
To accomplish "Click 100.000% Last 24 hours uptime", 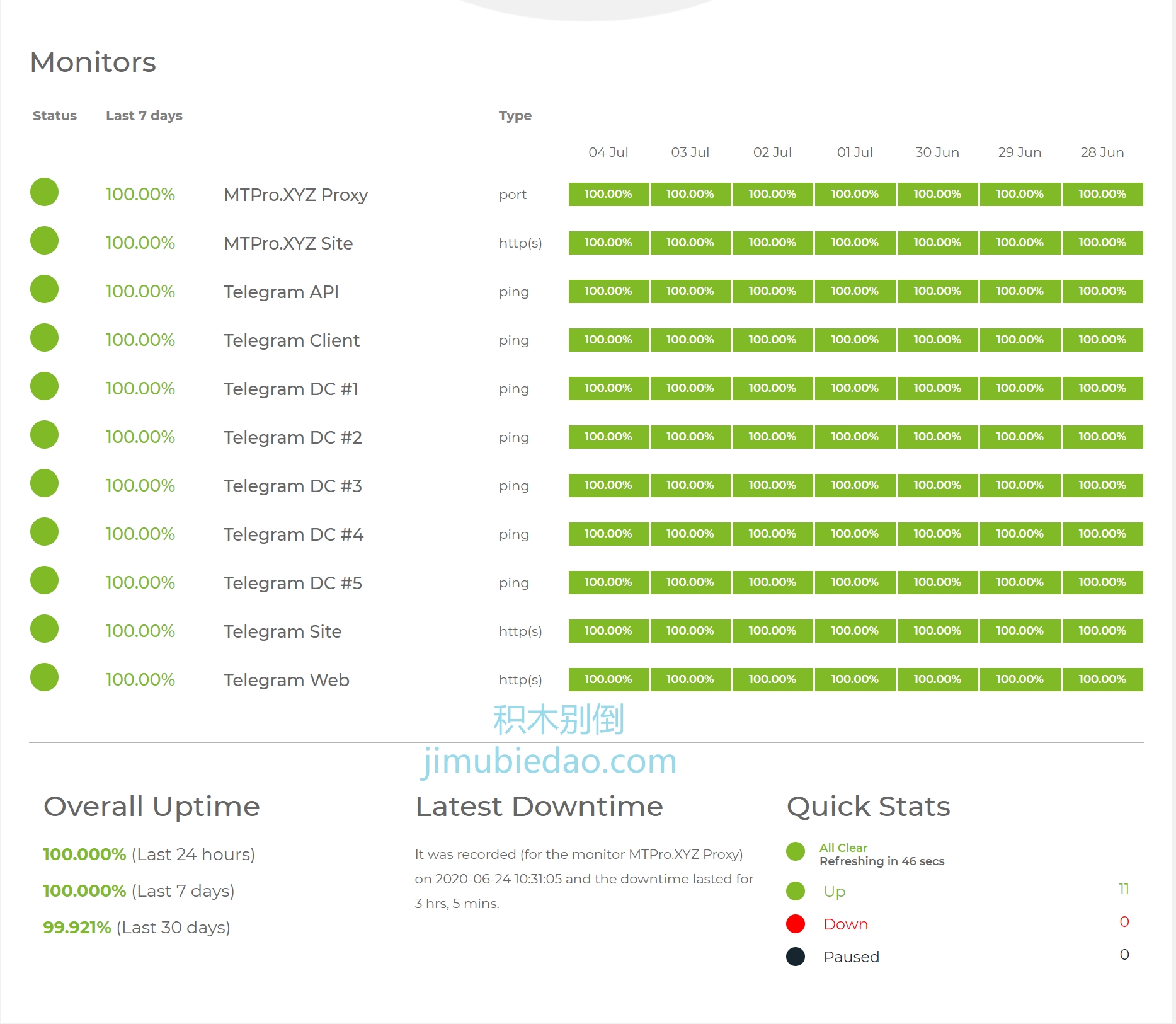I will (x=149, y=854).
